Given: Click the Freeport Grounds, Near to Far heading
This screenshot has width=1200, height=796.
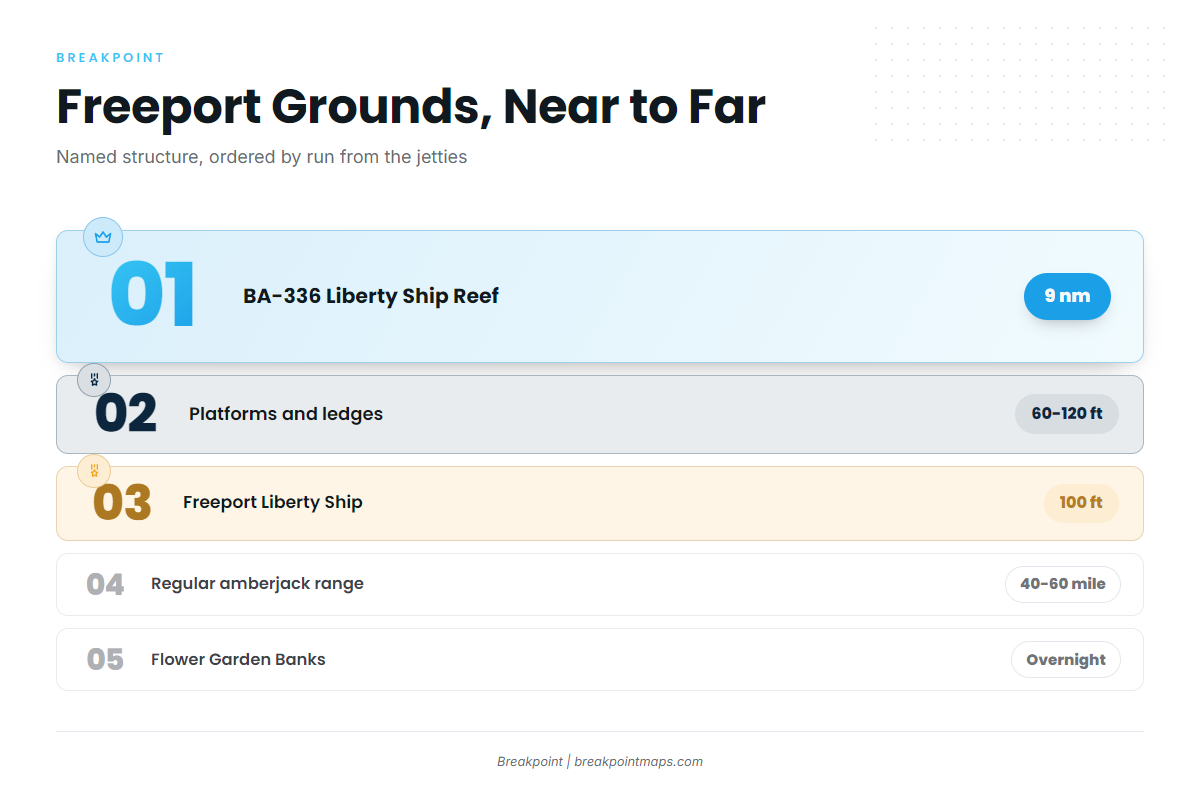Looking at the screenshot, I should (411, 107).
